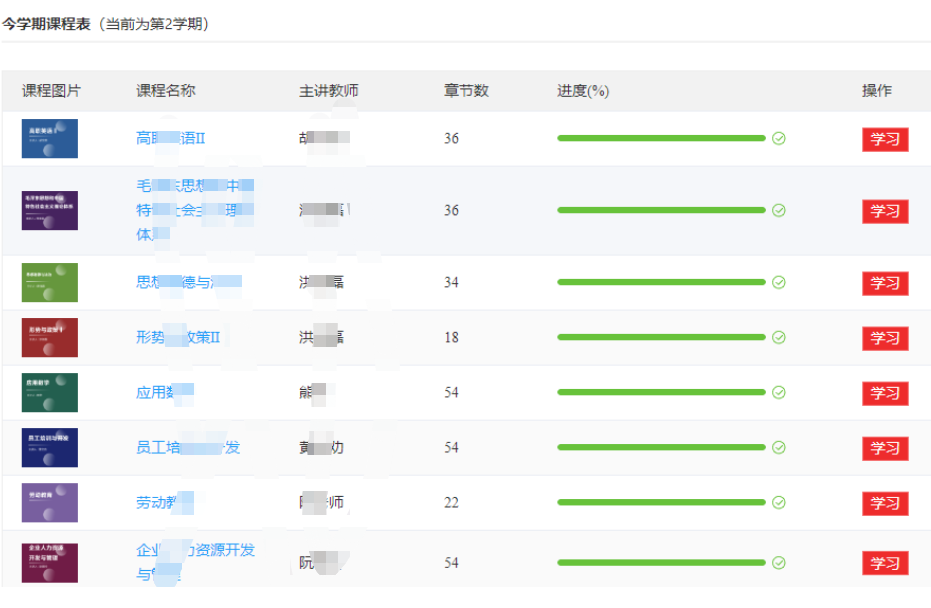
Task: Click chapter count 36 in 毛…思想 row
Action: 451,210
